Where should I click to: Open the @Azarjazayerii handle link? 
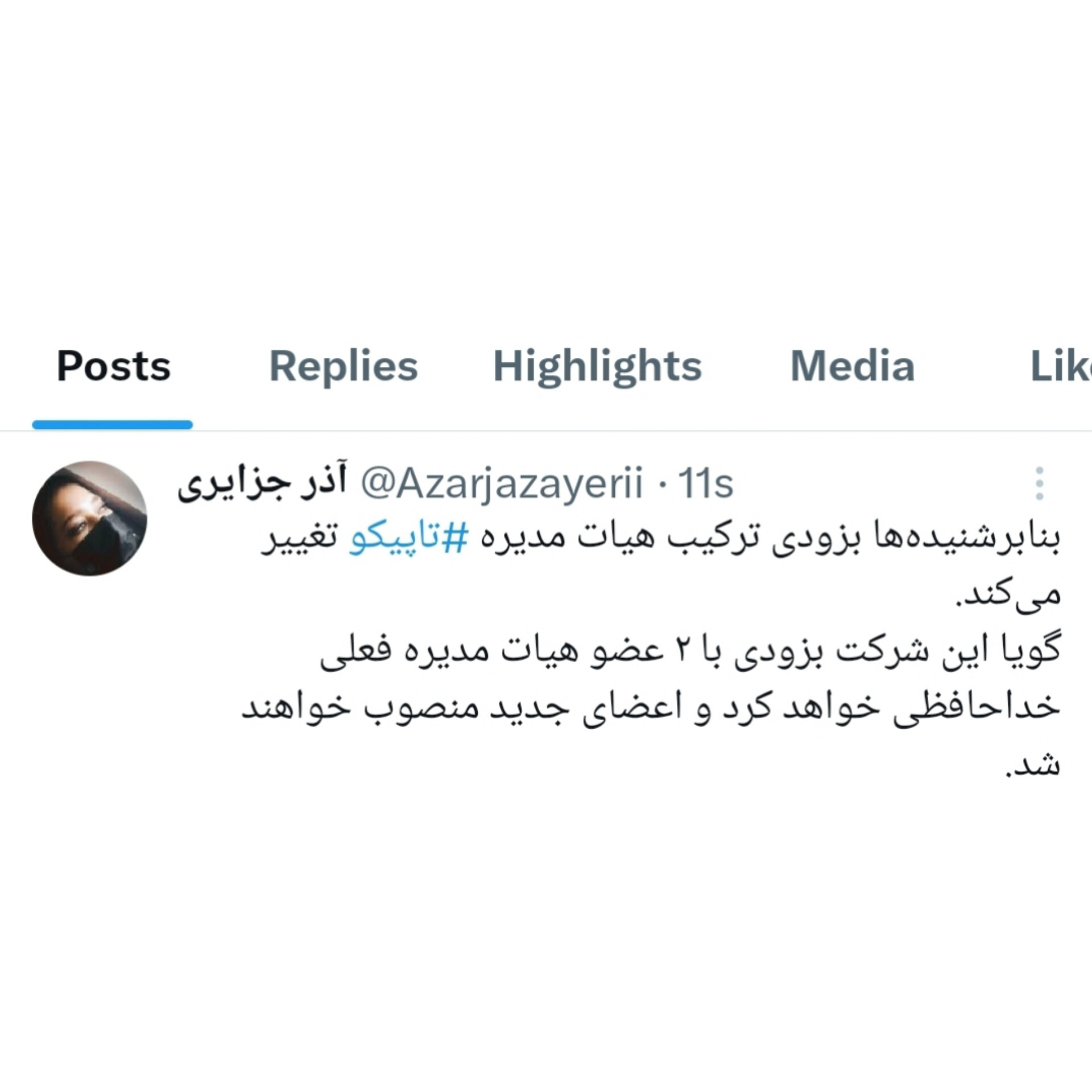[x=502, y=485]
